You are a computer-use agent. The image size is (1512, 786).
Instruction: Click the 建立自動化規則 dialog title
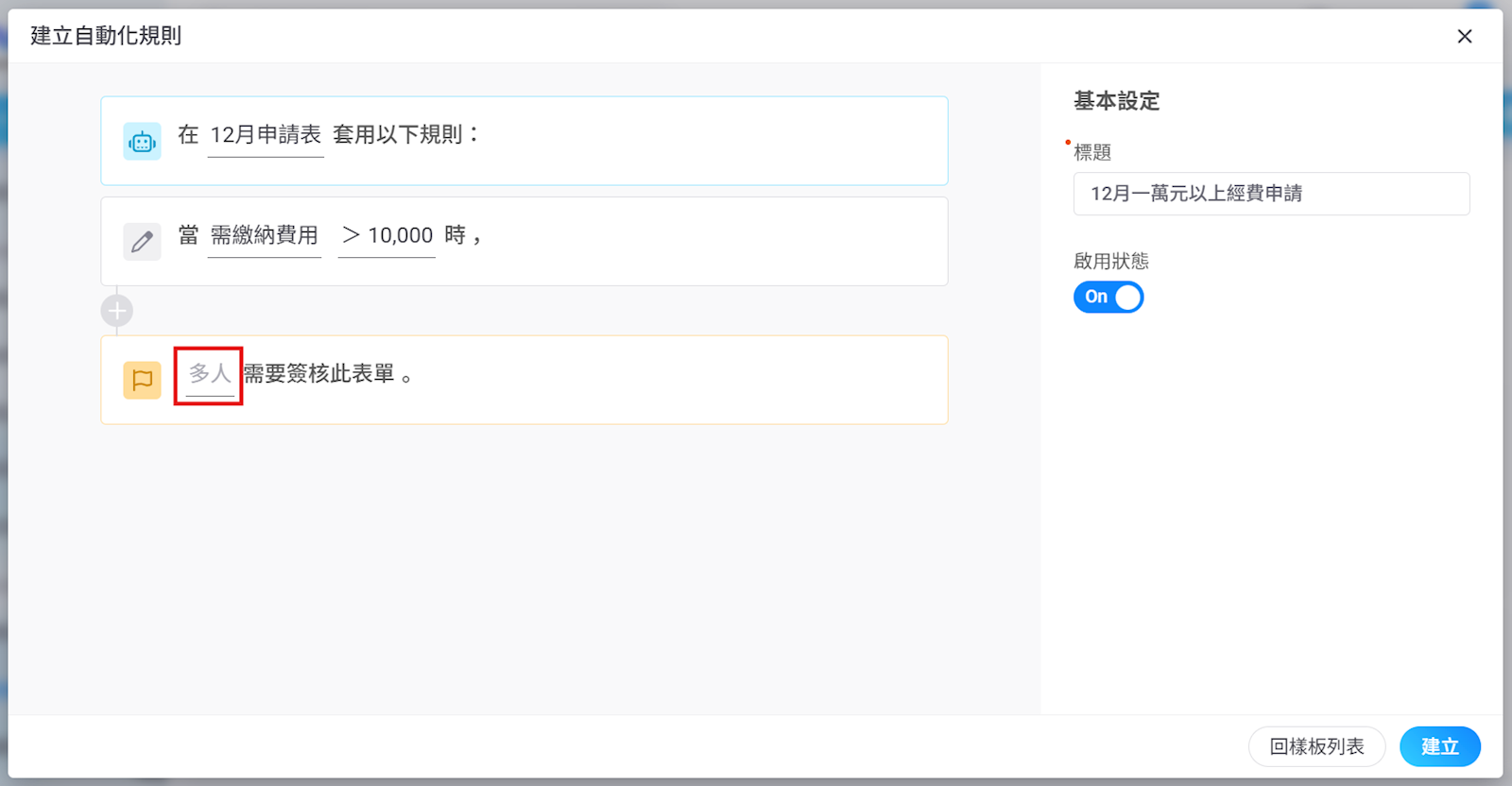coord(106,36)
